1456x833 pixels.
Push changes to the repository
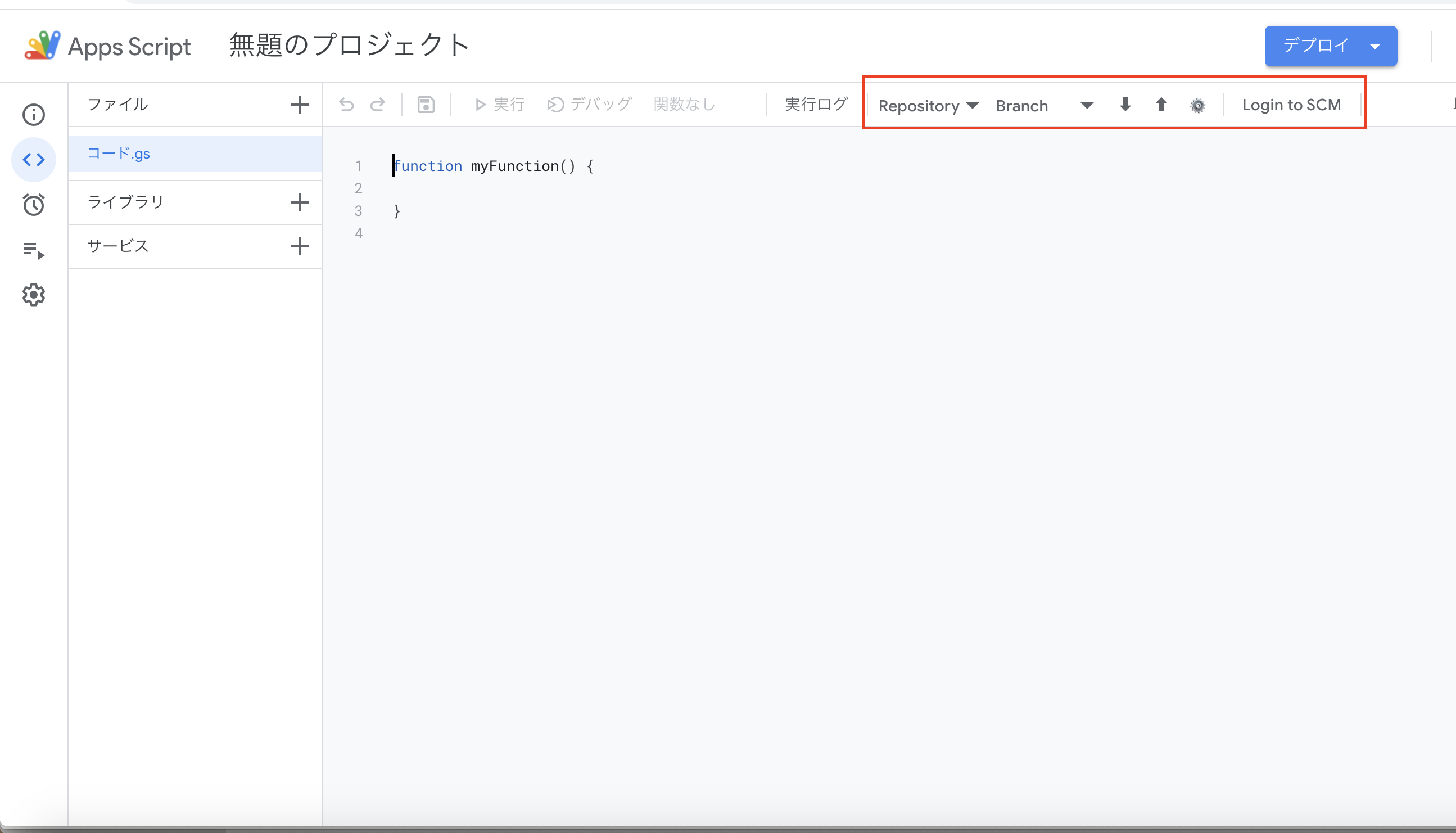pos(1161,105)
